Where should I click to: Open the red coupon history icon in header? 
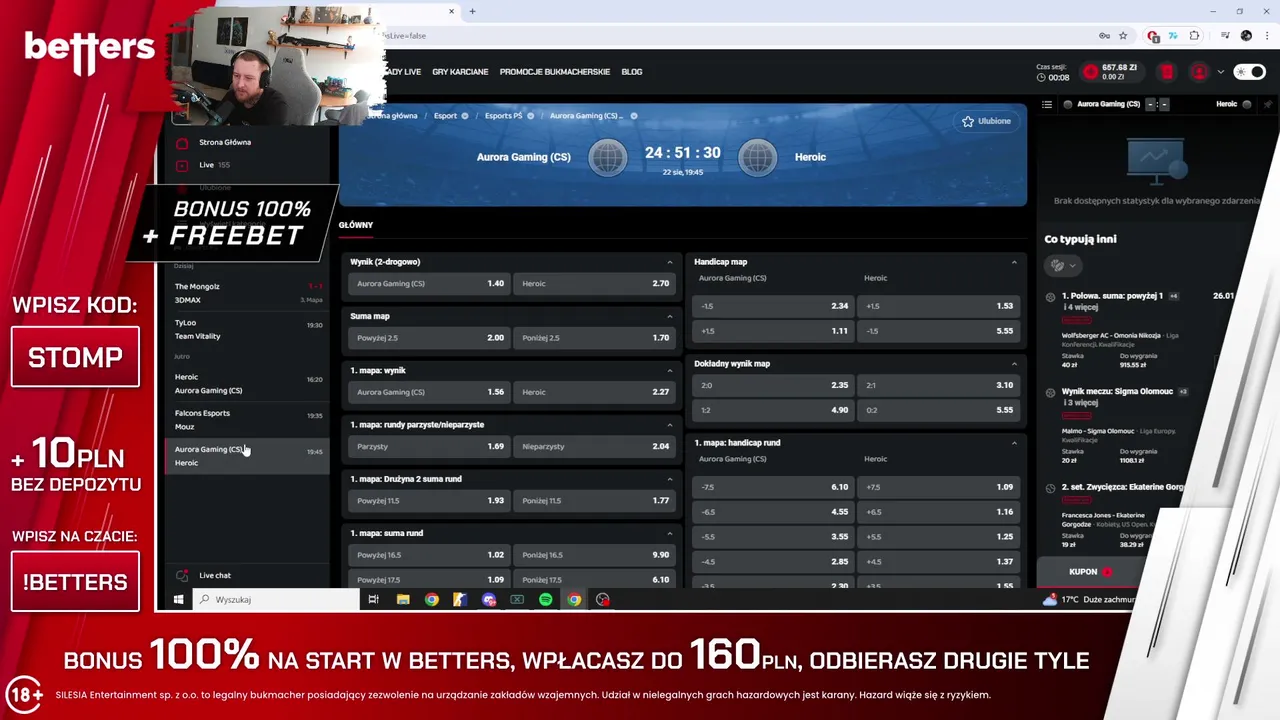coord(1167,72)
